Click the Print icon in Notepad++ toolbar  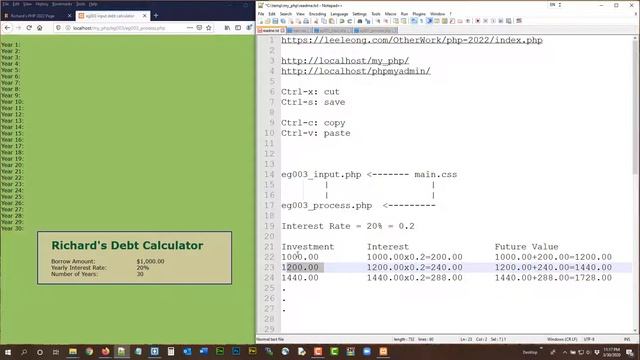pos(306,21)
